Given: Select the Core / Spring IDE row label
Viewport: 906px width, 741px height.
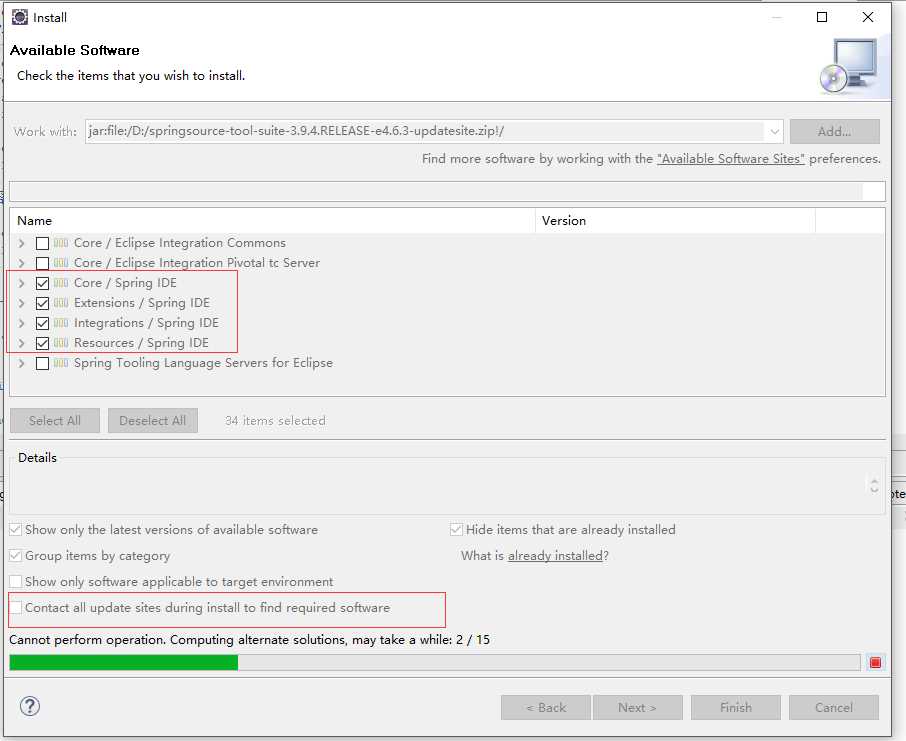Looking at the screenshot, I should [x=125, y=283].
